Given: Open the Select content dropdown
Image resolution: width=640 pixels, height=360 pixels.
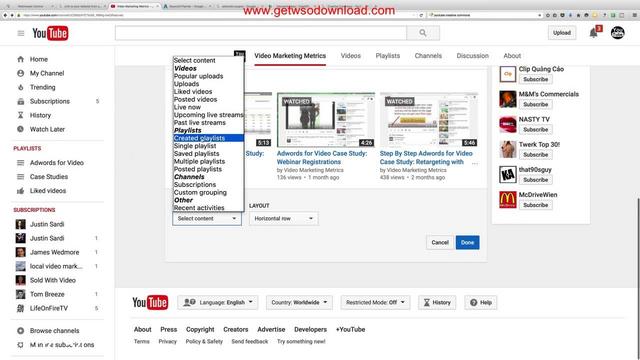Looking at the screenshot, I should [207, 218].
